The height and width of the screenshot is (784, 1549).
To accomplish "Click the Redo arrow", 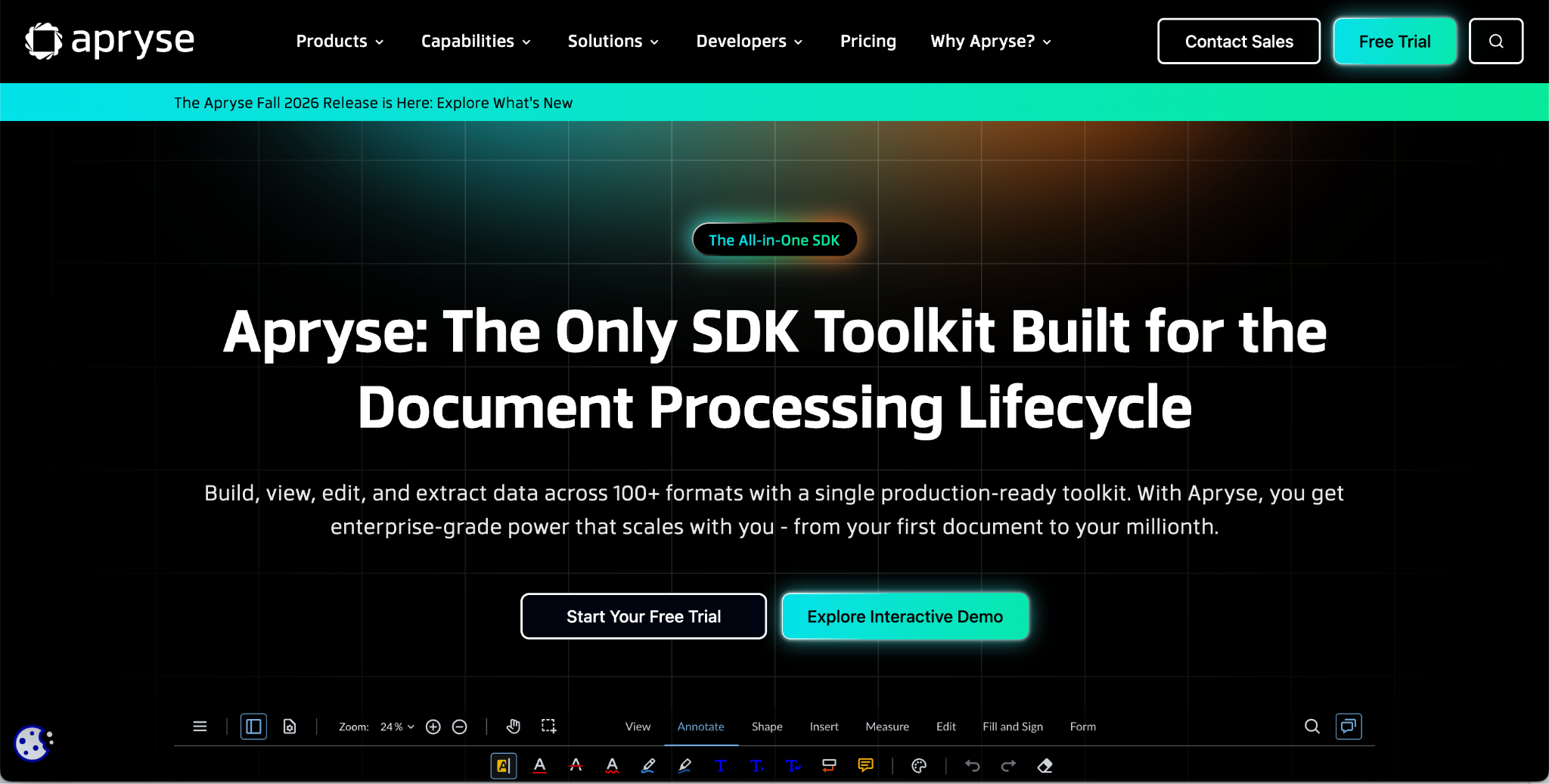I will tap(1008, 766).
